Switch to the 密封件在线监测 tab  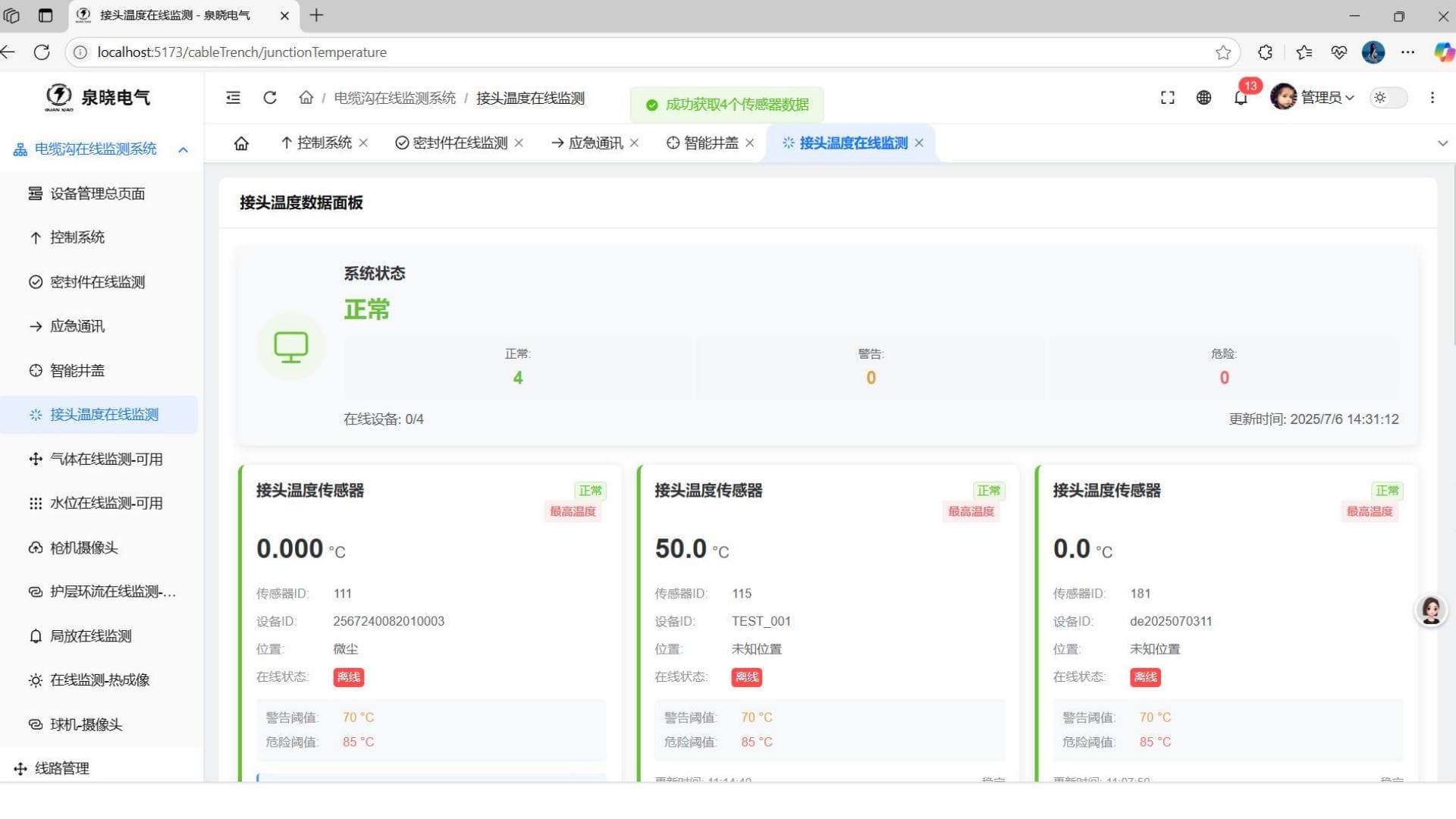pos(460,143)
